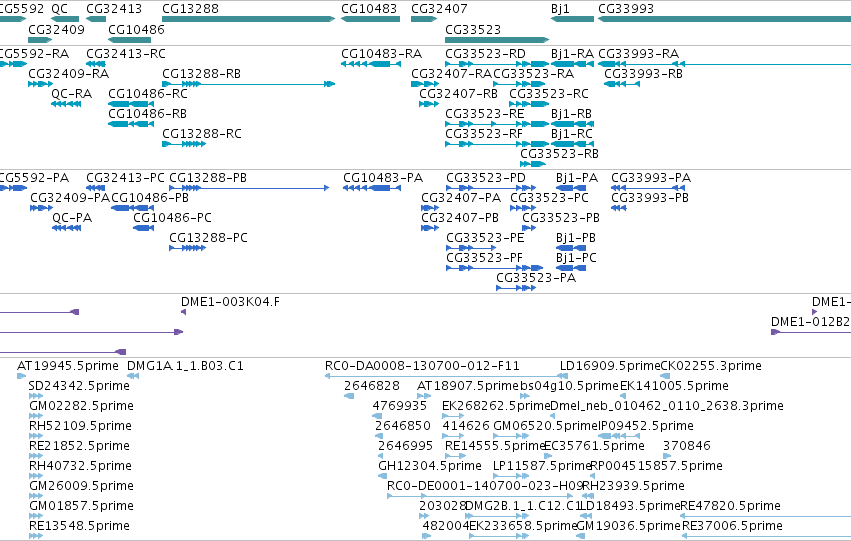
Task: Click EST GH12304.5prime
Action: (383, 476)
